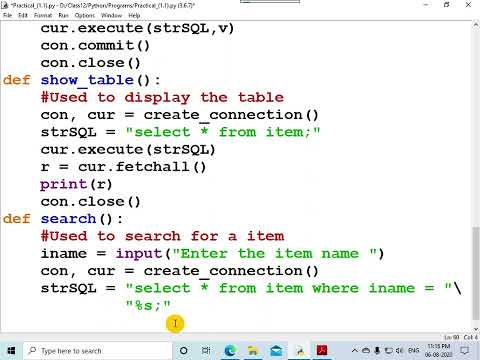
Task: Click the 'iname' variable before input
Action: [x=64, y=254]
